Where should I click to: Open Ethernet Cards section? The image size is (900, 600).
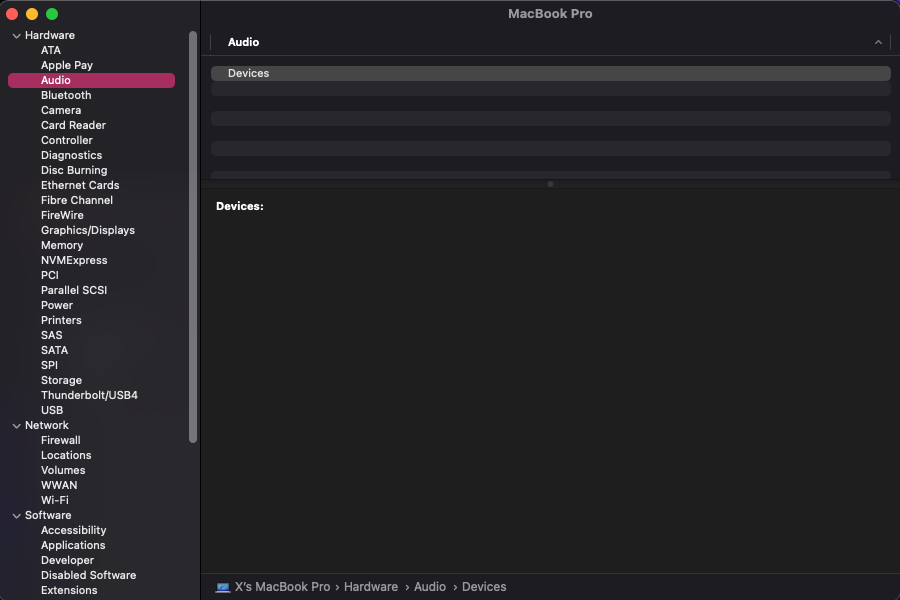click(80, 185)
